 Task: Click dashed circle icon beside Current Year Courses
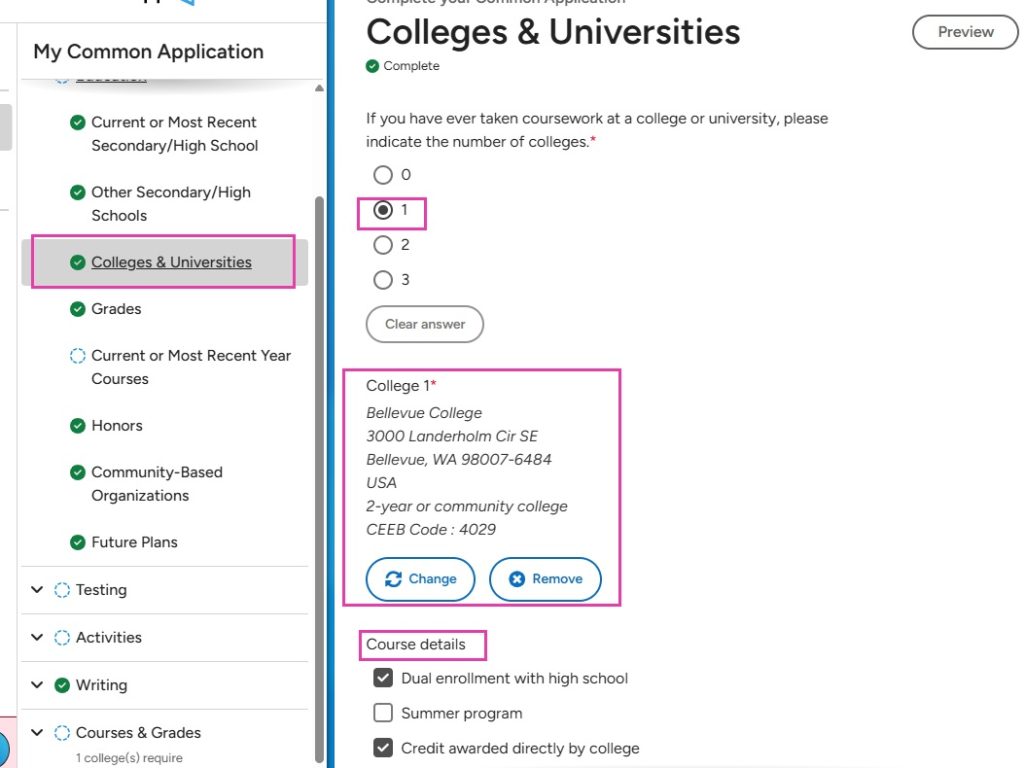[x=77, y=356]
